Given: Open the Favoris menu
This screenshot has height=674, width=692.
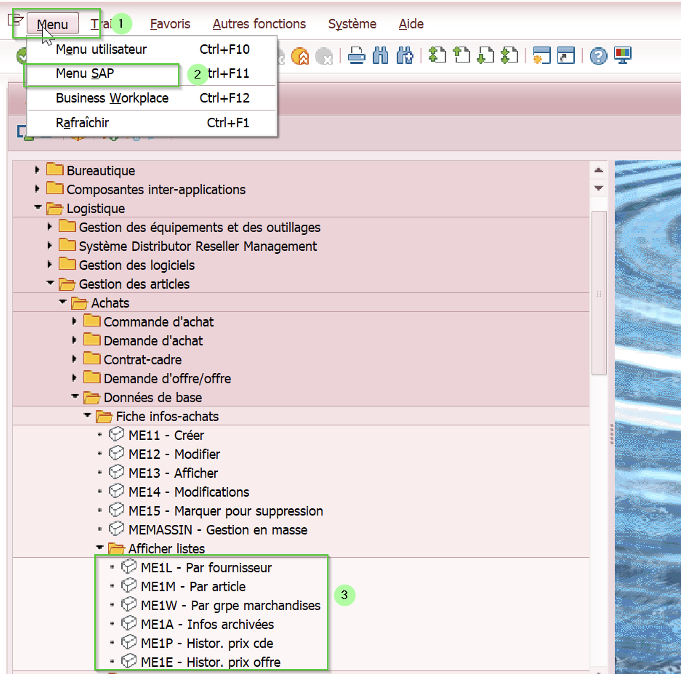Looking at the screenshot, I should point(168,24).
